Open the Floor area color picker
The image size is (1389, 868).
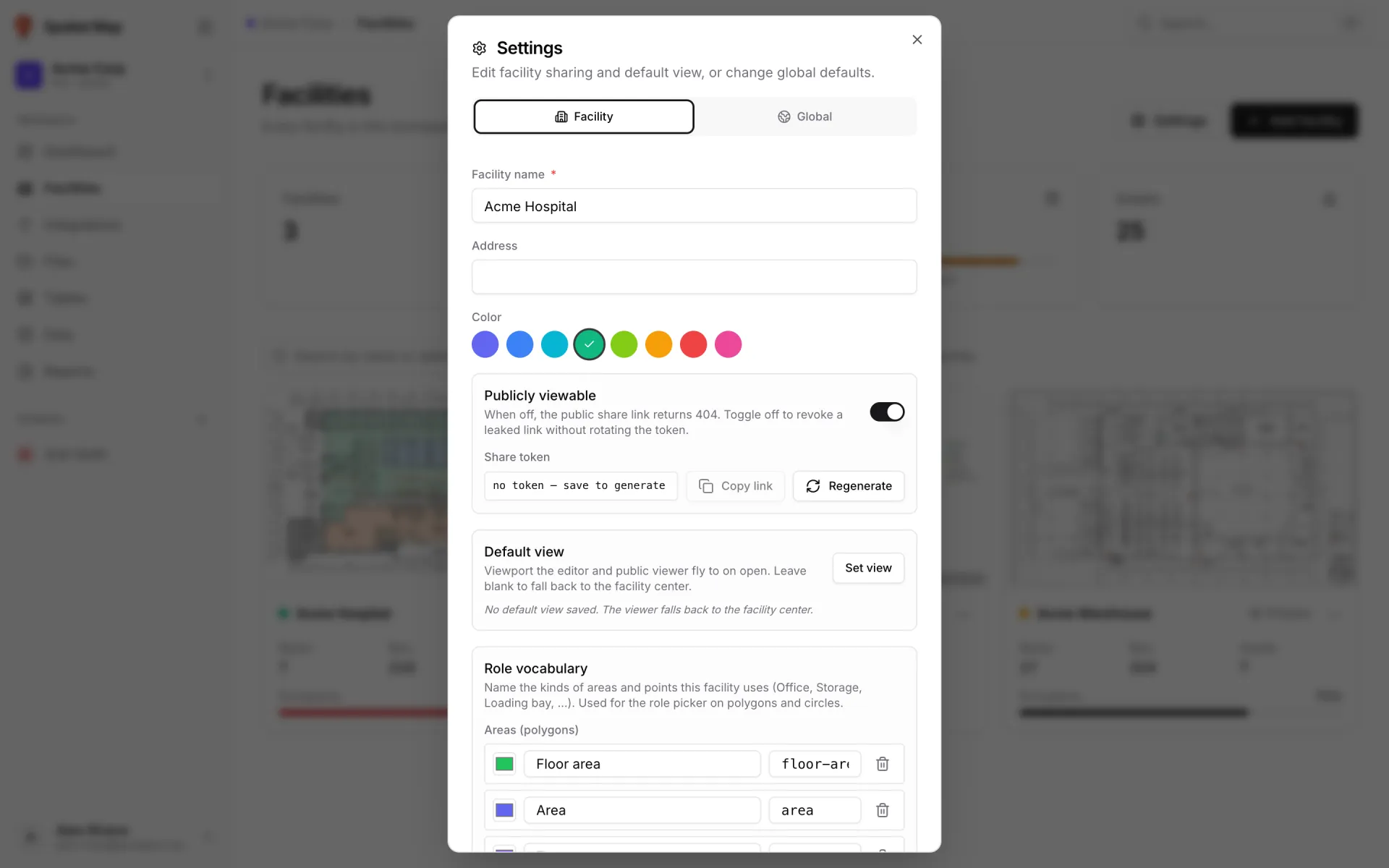[x=504, y=764]
